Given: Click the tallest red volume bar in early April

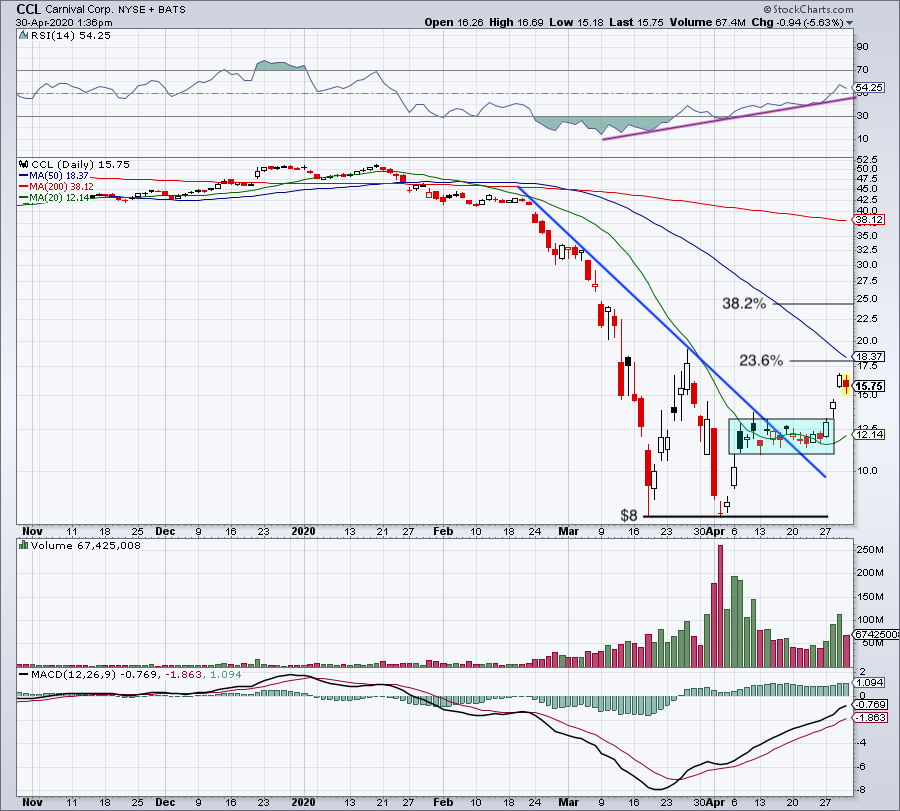Looking at the screenshot, I should pos(720,606).
